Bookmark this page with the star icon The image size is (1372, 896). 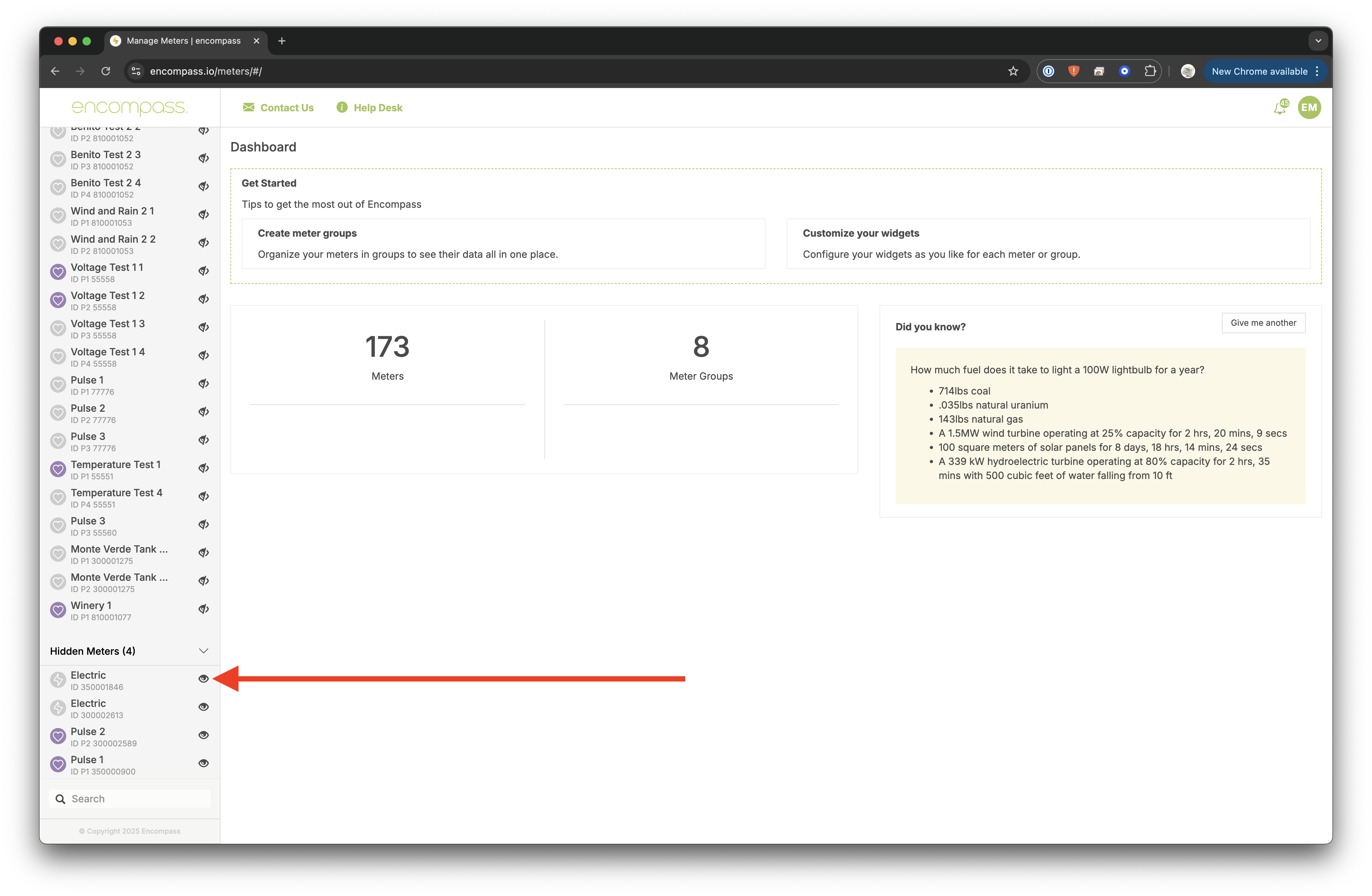tap(1013, 71)
